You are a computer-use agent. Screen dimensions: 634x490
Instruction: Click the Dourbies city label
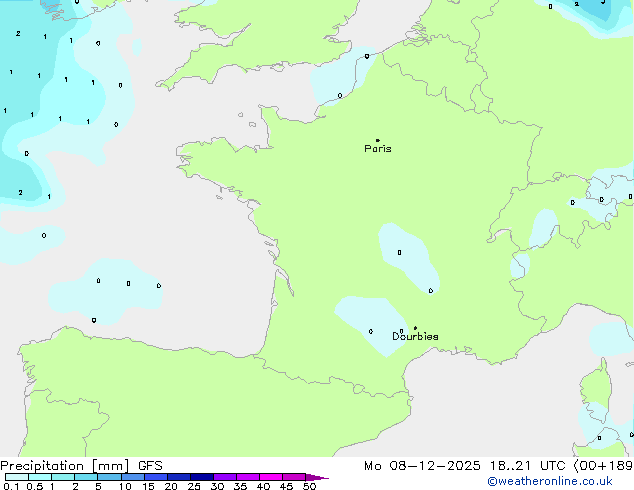[x=415, y=336]
